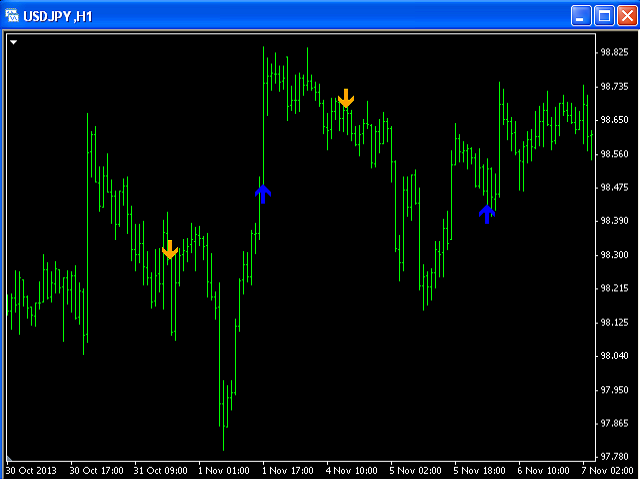Image resolution: width=640 pixels, height=480 pixels.
Task: Click the 98.040 price label
Action: click(x=614, y=356)
